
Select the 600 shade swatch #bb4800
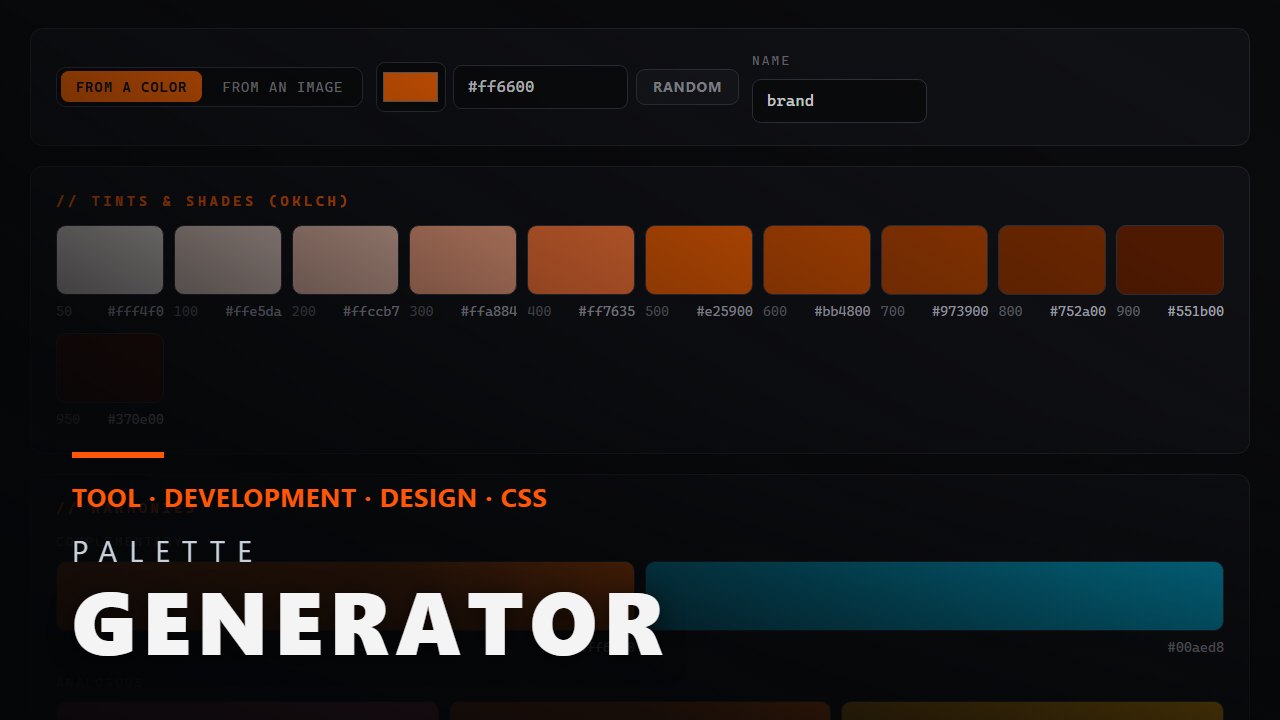tap(817, 260)
